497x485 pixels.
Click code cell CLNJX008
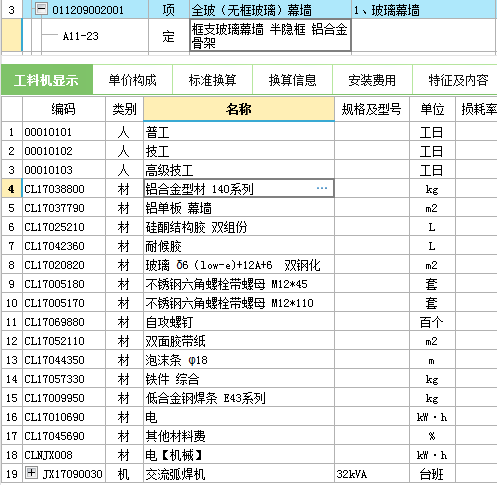[x=64, y=455]
